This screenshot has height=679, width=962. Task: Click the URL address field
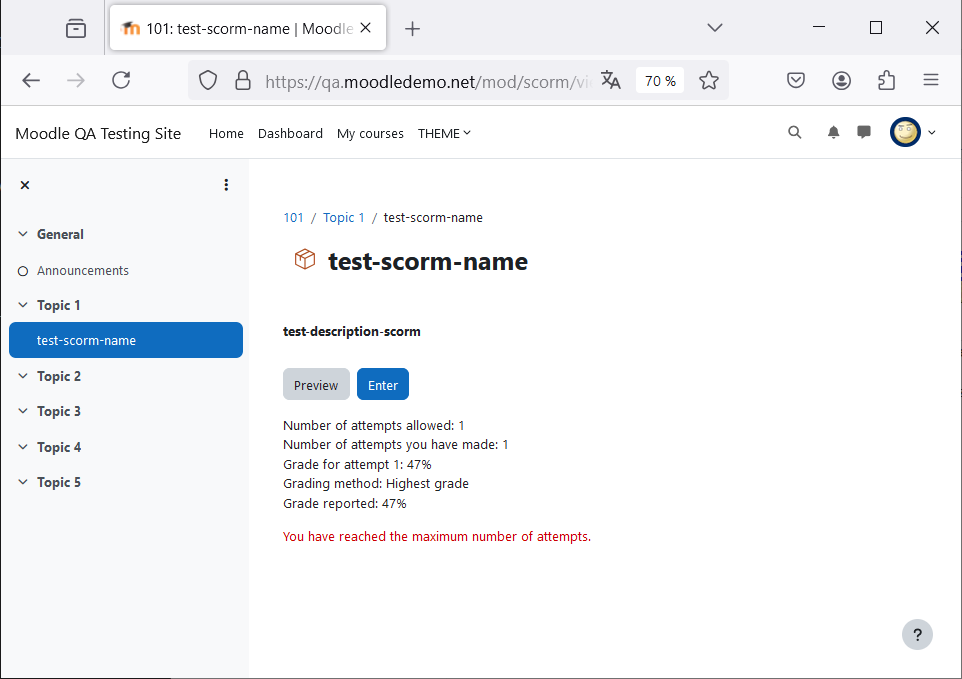pos(428,81)
